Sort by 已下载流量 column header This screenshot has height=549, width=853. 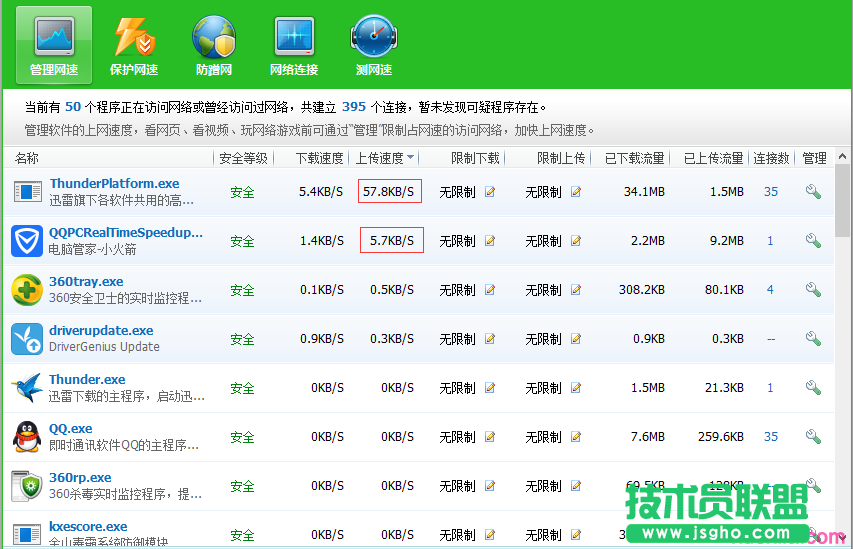tap(634, 158)
